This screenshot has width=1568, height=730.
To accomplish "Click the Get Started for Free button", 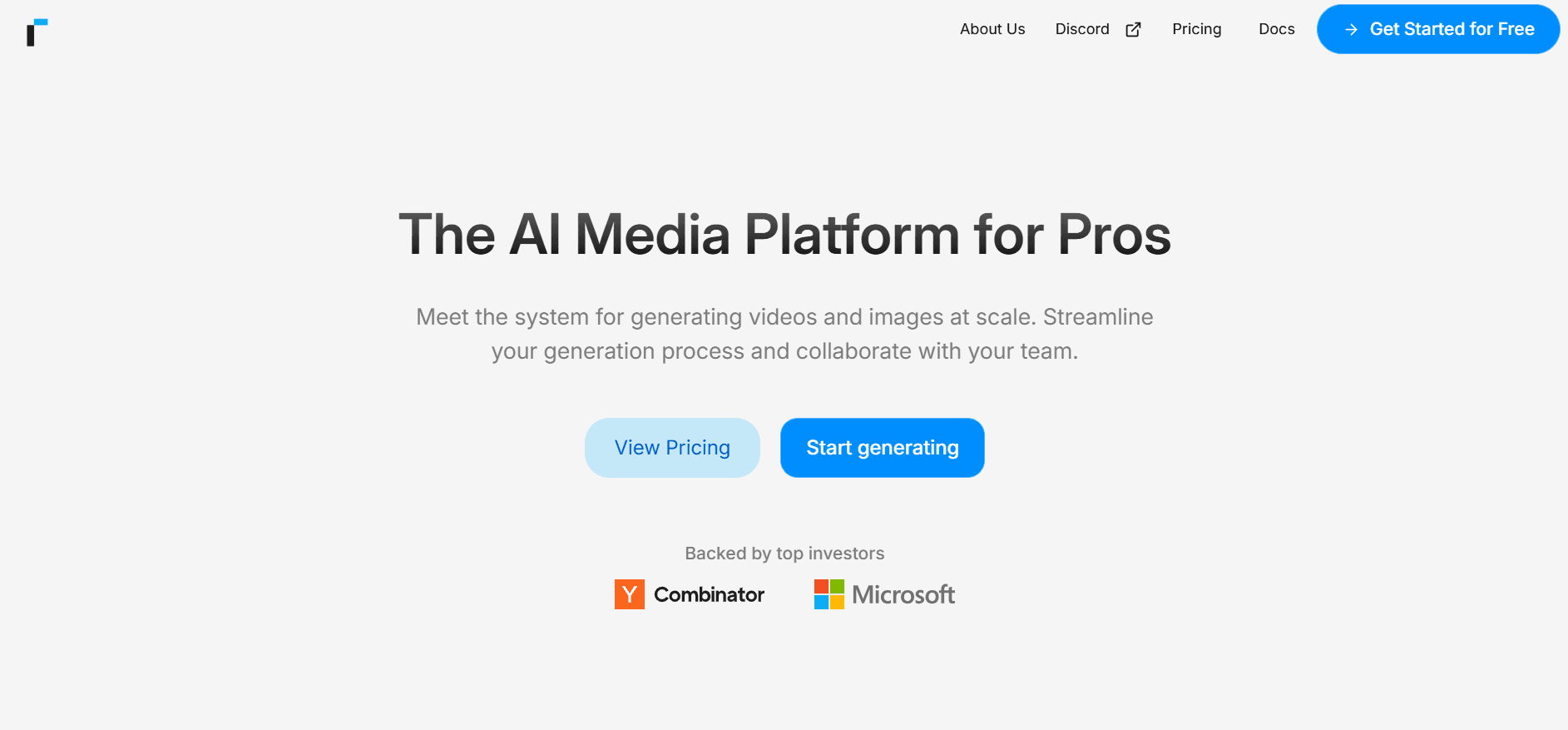I will [1437, 29].
